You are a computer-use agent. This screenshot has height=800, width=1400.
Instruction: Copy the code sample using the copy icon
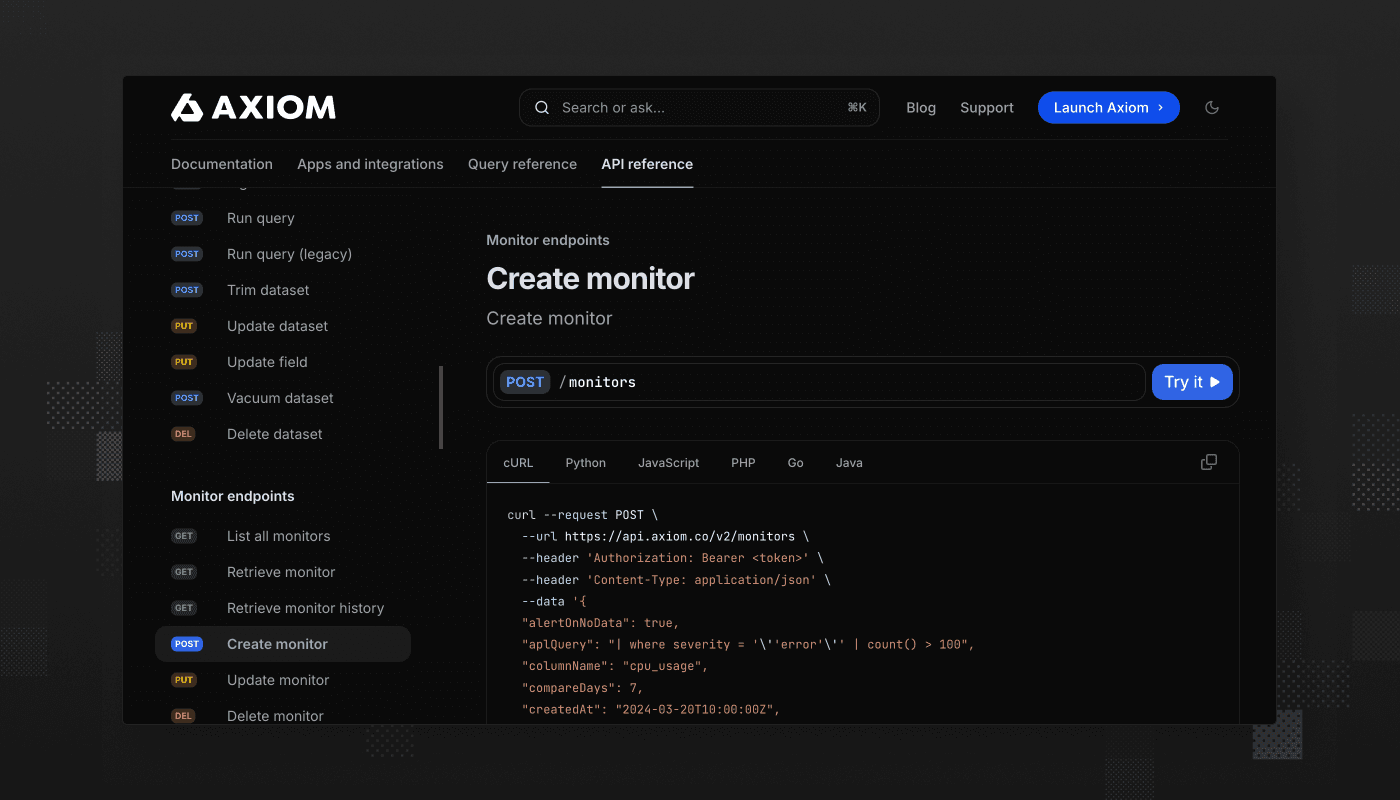tap(1209, 462)
